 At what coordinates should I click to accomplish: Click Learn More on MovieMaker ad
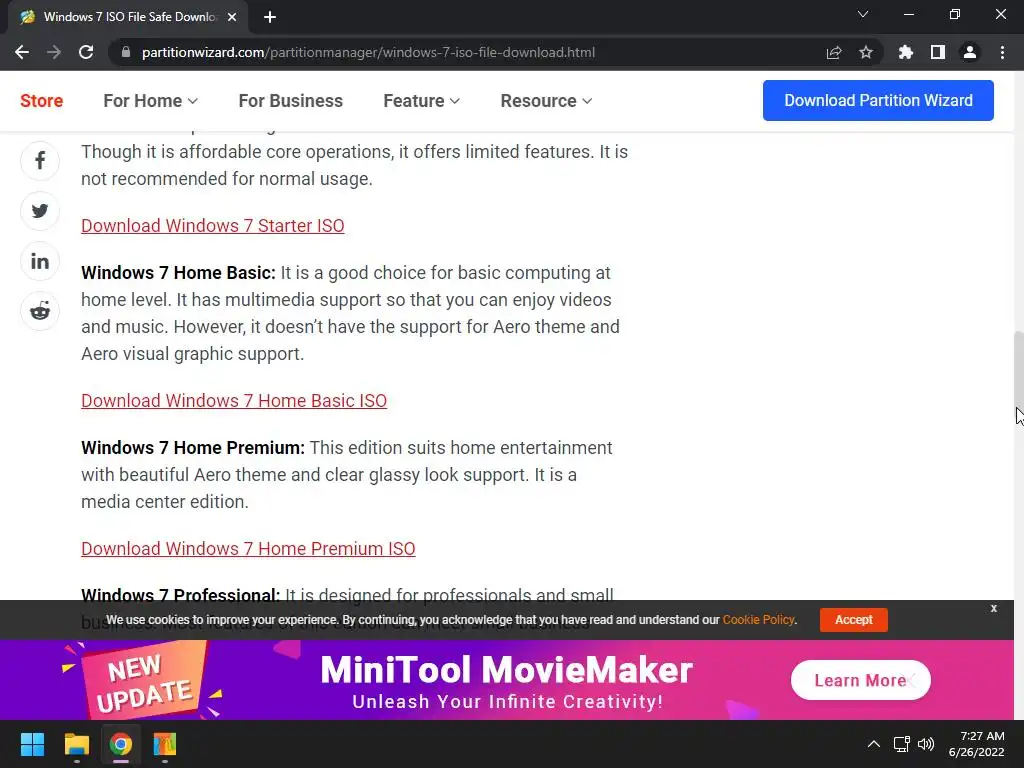point(861,680)
